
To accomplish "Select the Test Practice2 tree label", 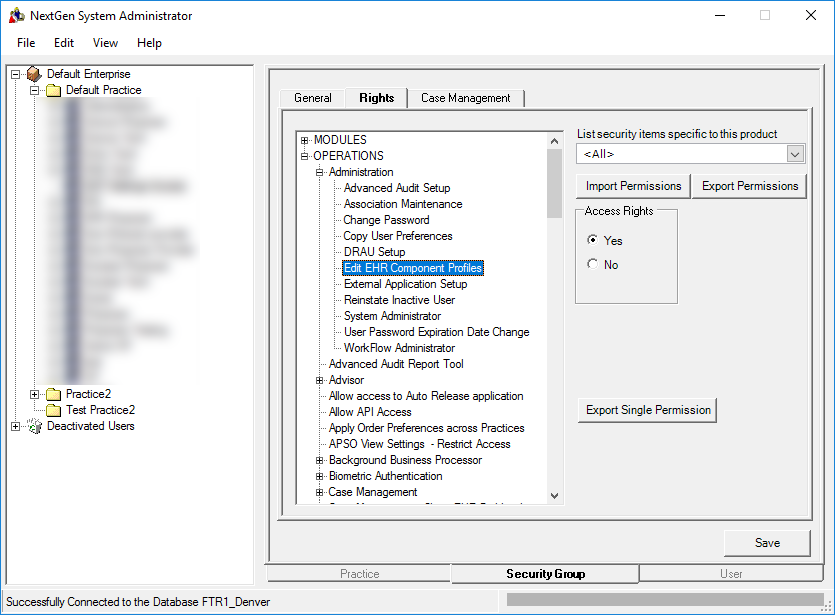I will [x=101, y=411].
